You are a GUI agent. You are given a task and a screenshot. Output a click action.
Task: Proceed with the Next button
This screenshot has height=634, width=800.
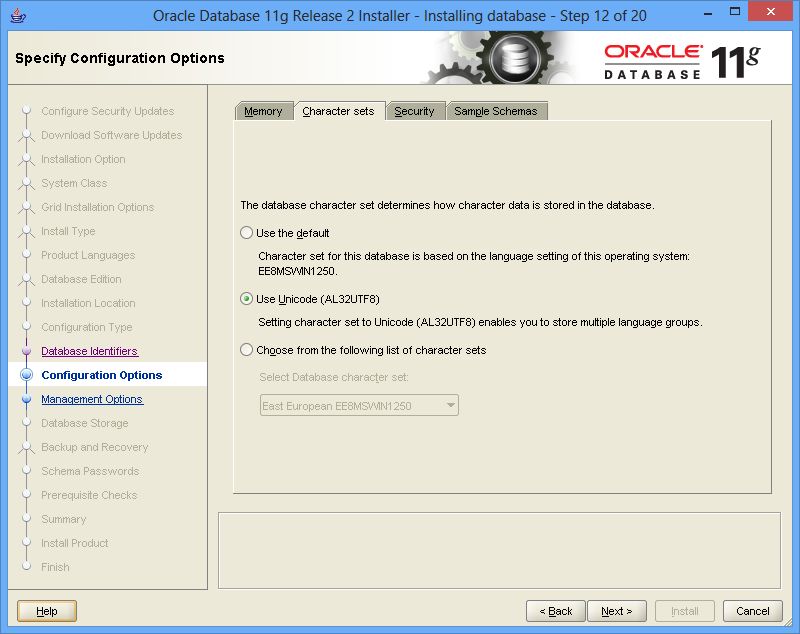(617, 611)
